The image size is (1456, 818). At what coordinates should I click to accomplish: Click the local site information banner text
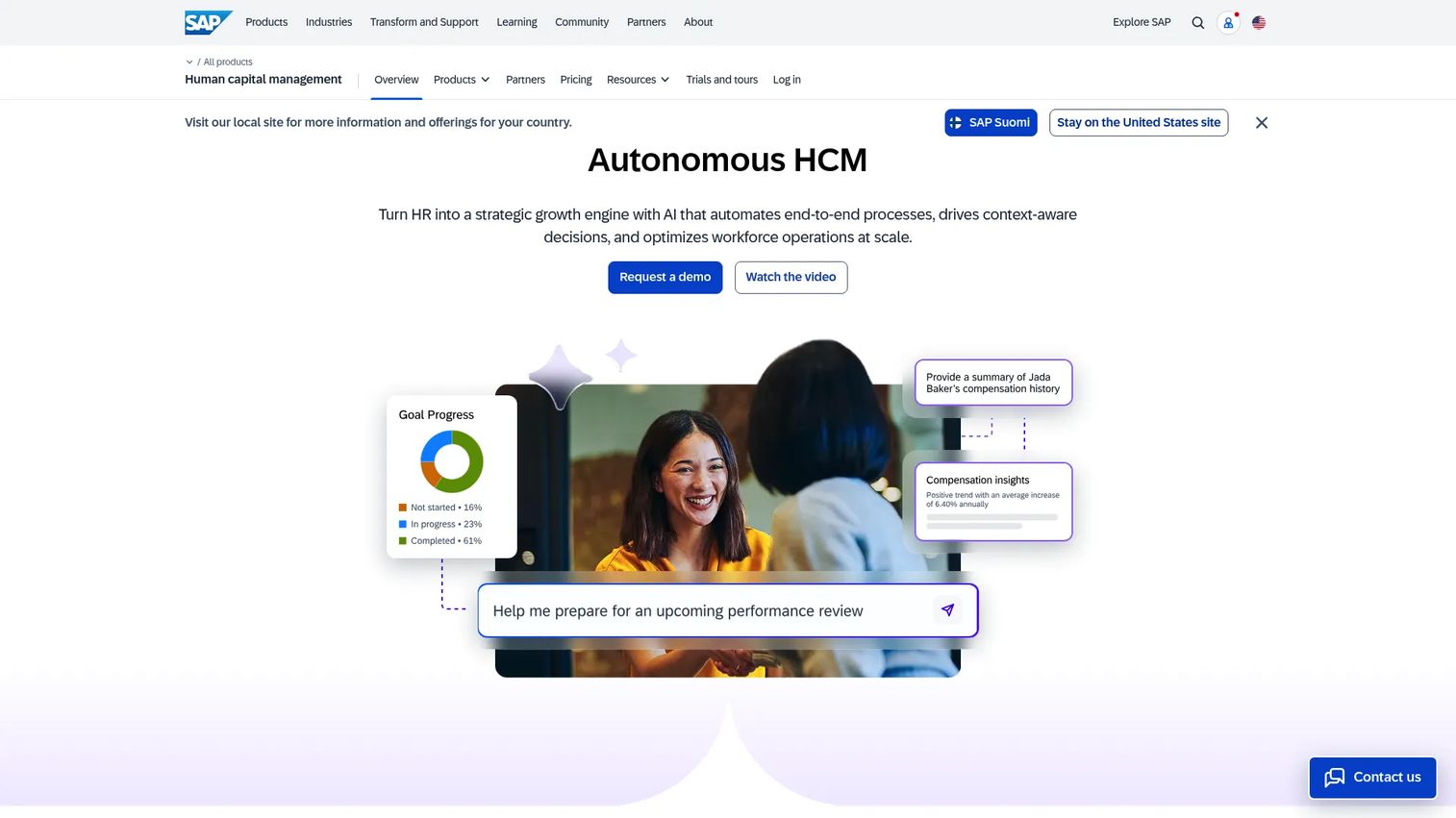[x=378, y=122]
